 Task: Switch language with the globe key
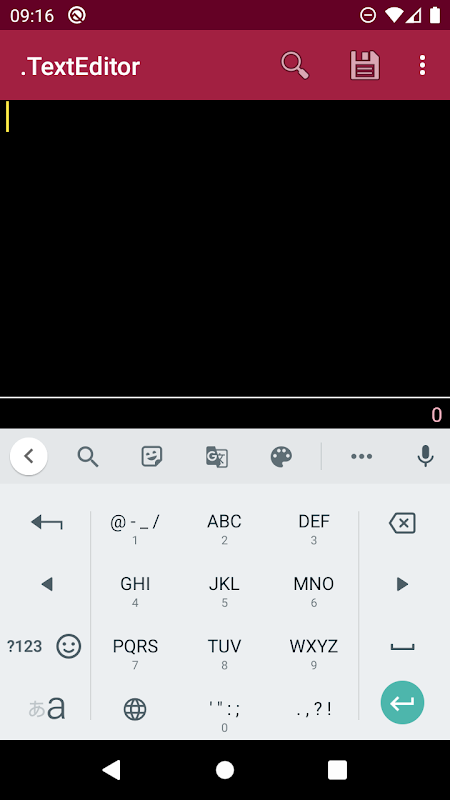(135, 709)
